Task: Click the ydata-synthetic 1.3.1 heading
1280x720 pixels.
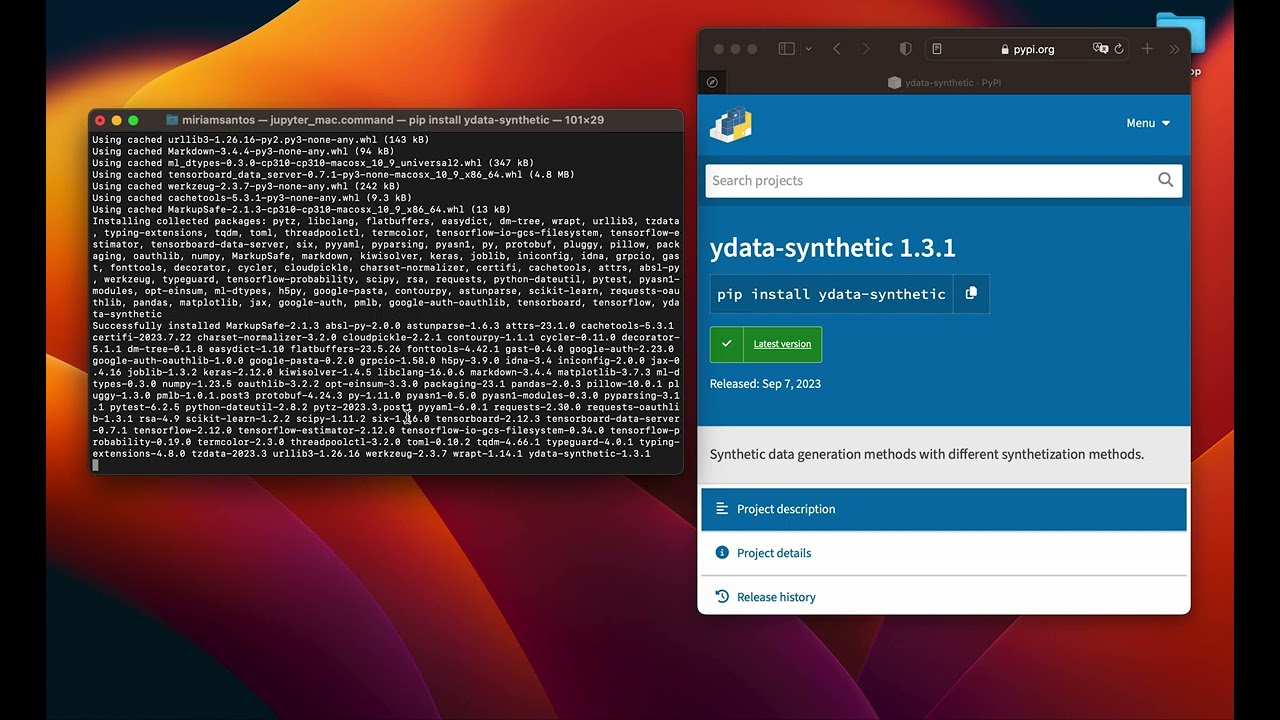Action: coord(832,248)
